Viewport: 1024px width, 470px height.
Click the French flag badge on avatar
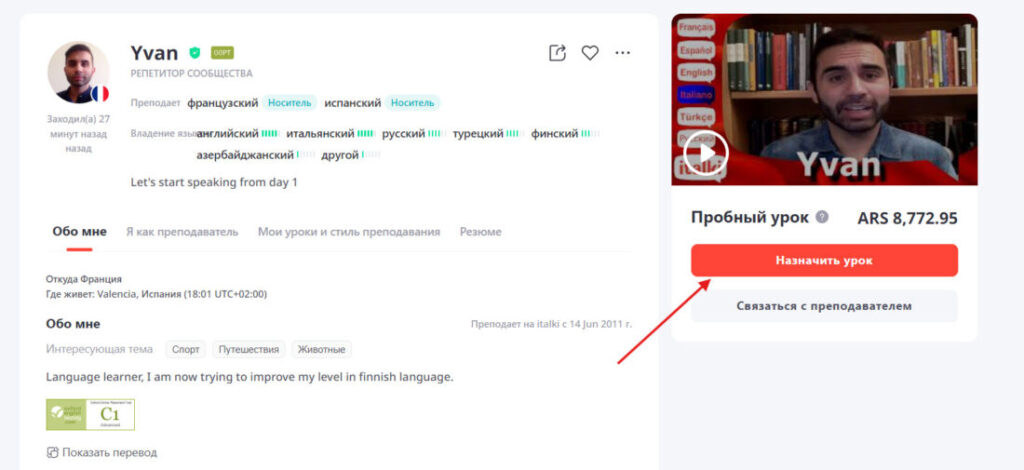(x=99, y=94)
